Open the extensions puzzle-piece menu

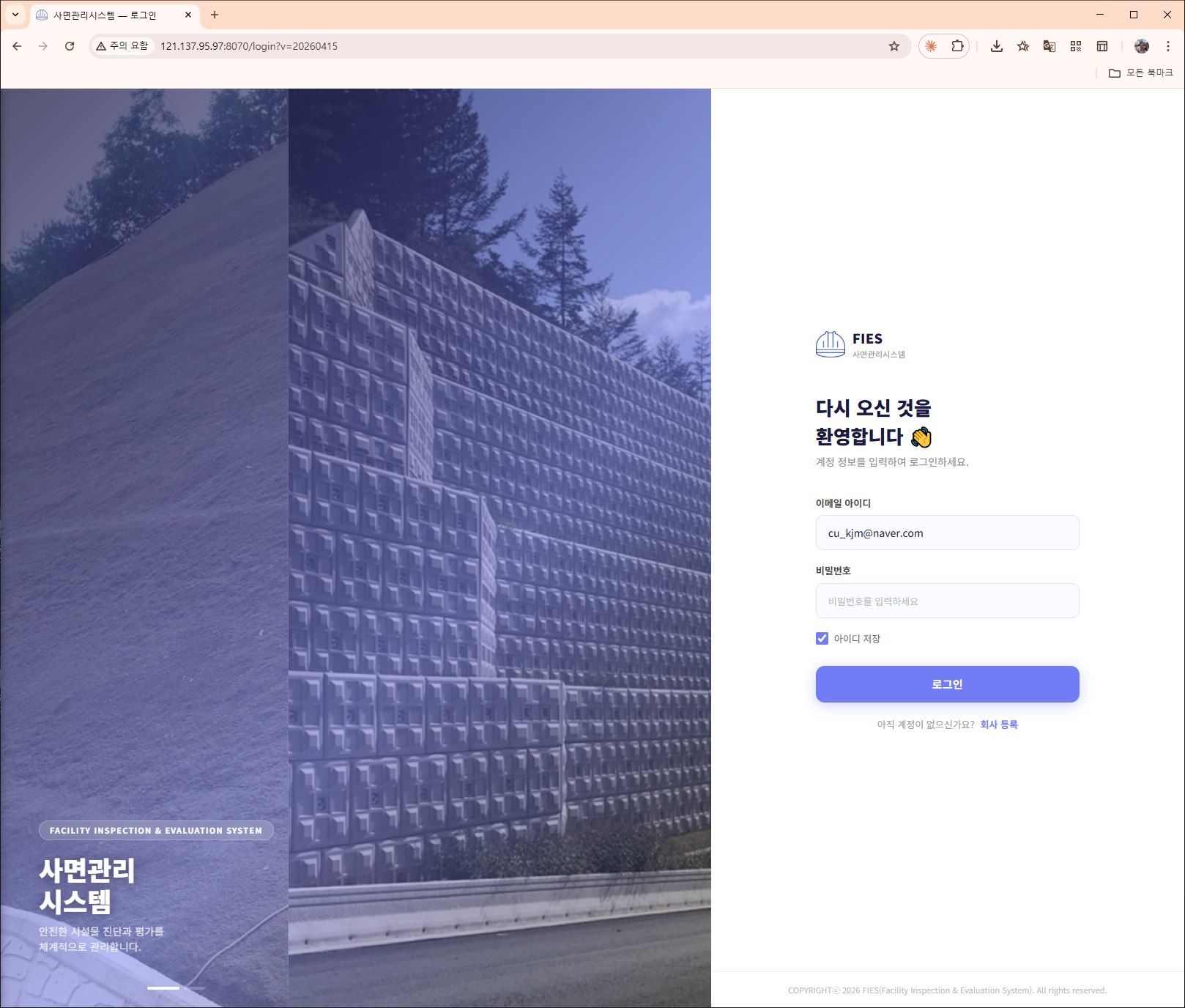tap(957, 46)
